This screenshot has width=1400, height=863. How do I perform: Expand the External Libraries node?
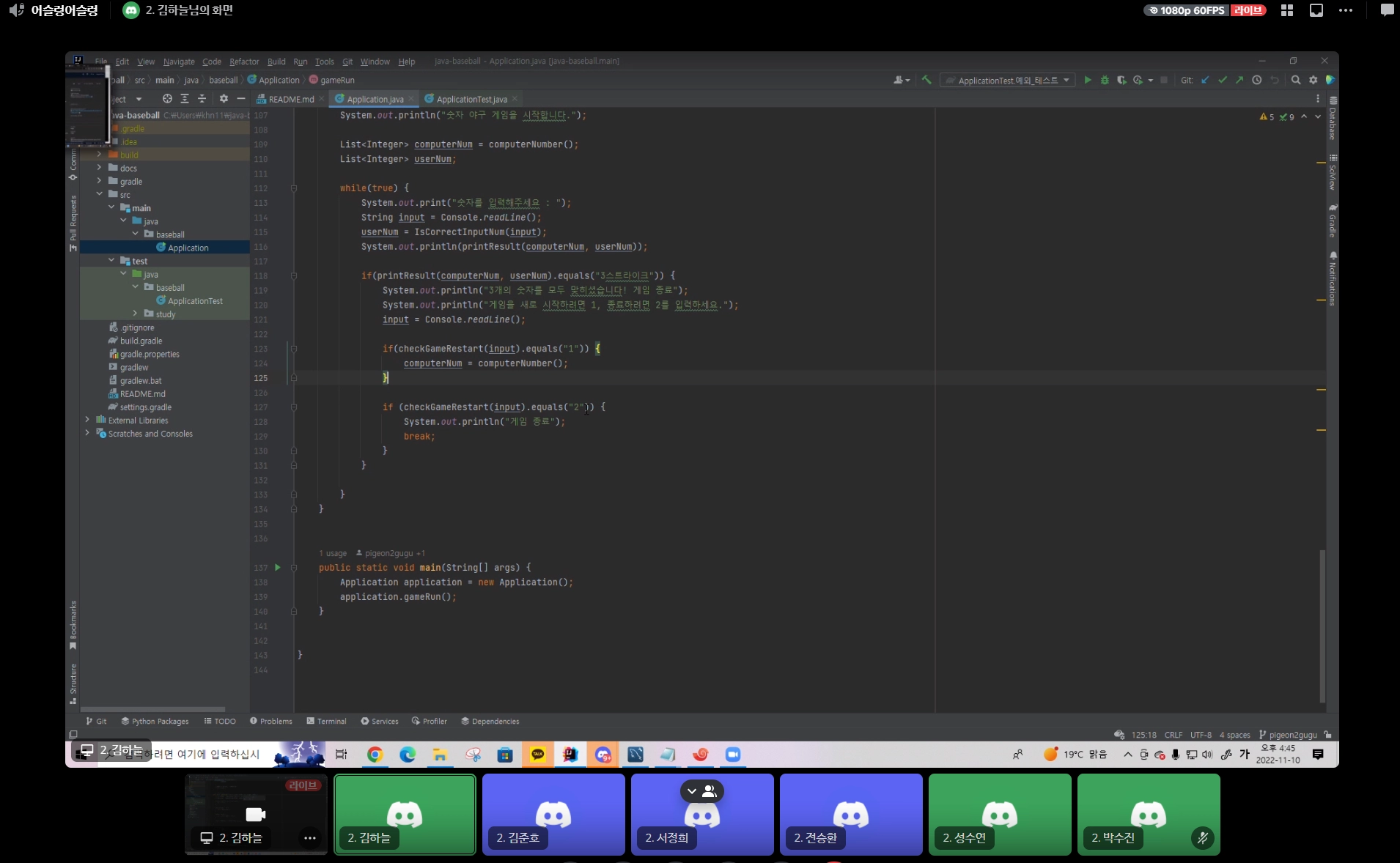click(87, 421)
